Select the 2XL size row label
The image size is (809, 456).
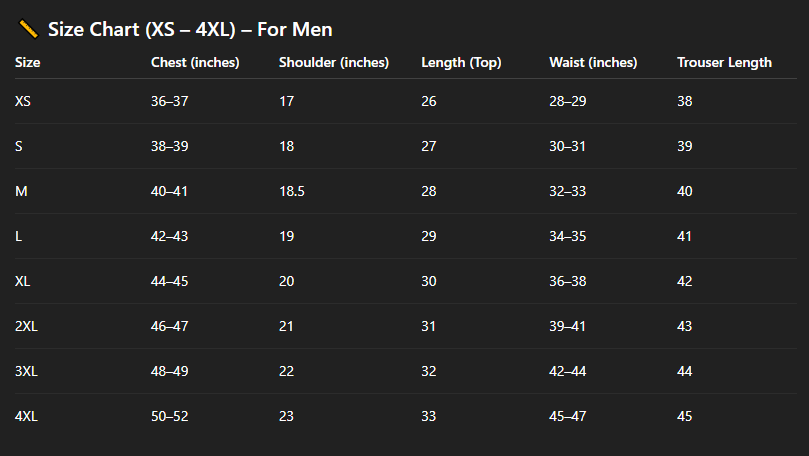(26, 326)
